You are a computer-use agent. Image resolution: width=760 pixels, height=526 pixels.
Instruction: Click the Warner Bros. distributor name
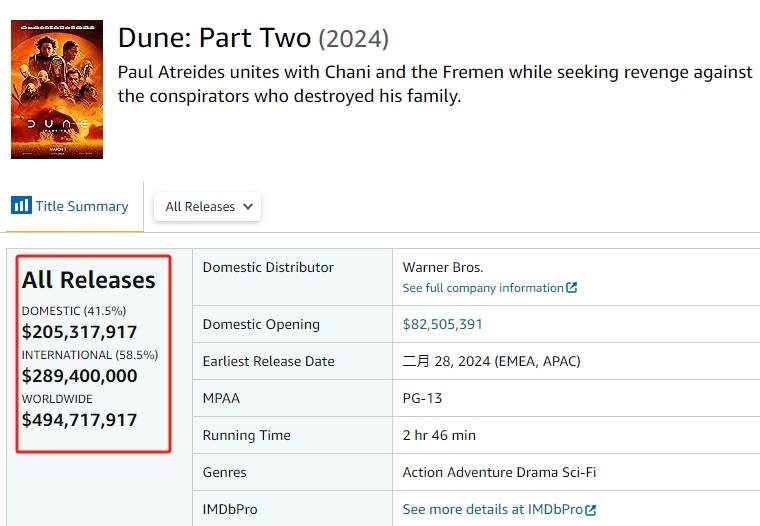[x=442, y=267]
